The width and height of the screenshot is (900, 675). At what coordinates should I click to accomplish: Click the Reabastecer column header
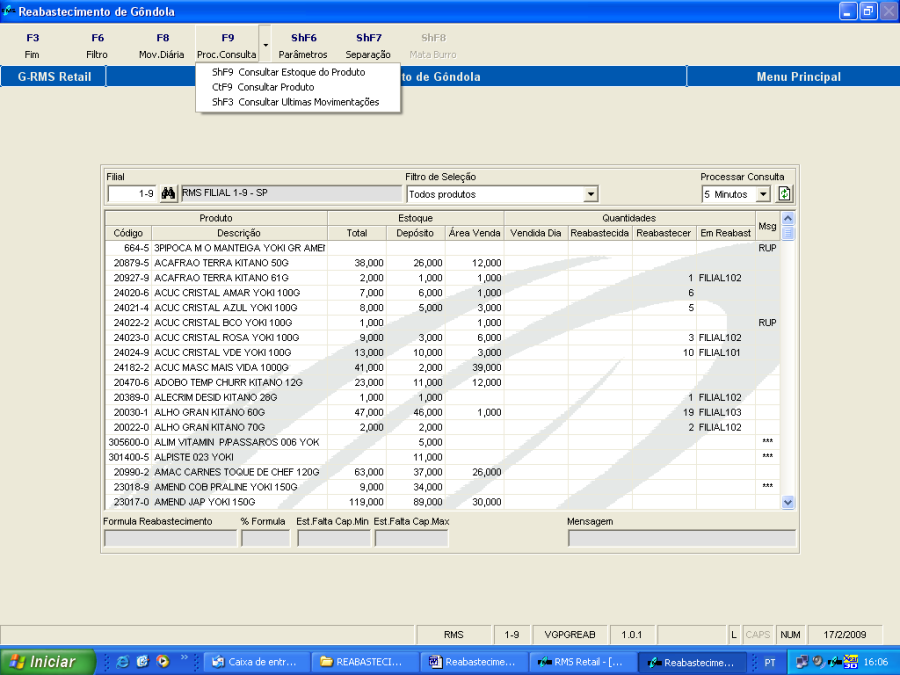[664, 233]
